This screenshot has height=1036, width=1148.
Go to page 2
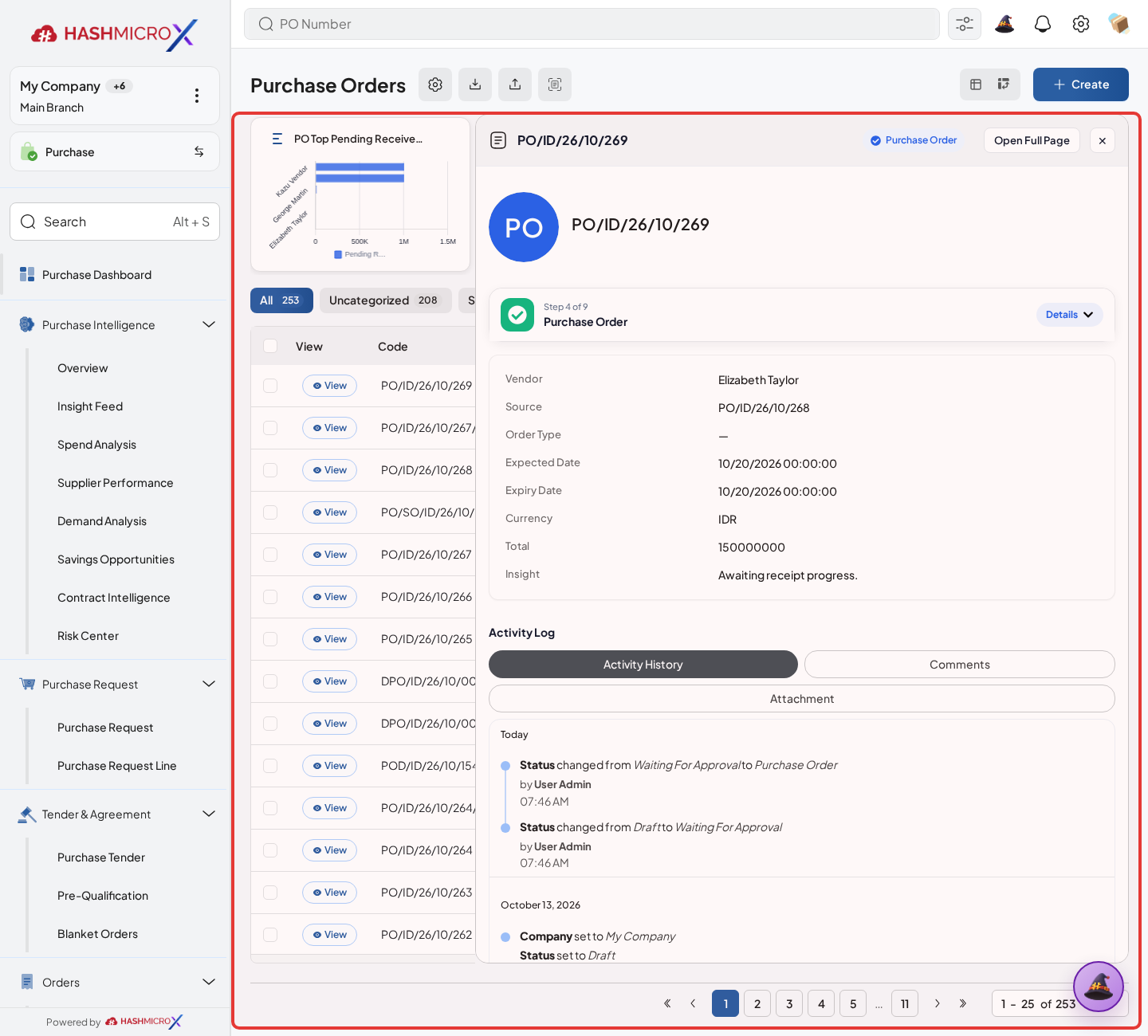[x=757, y=1003]
